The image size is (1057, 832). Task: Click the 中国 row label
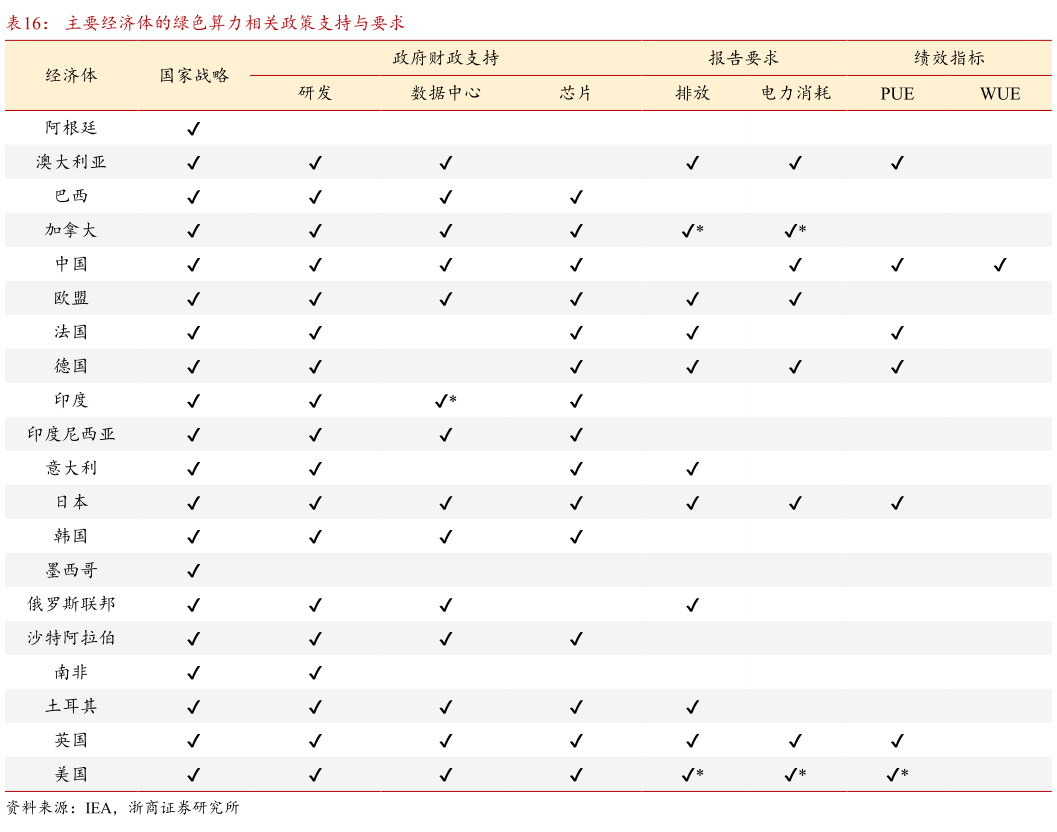tap(71, 264)
